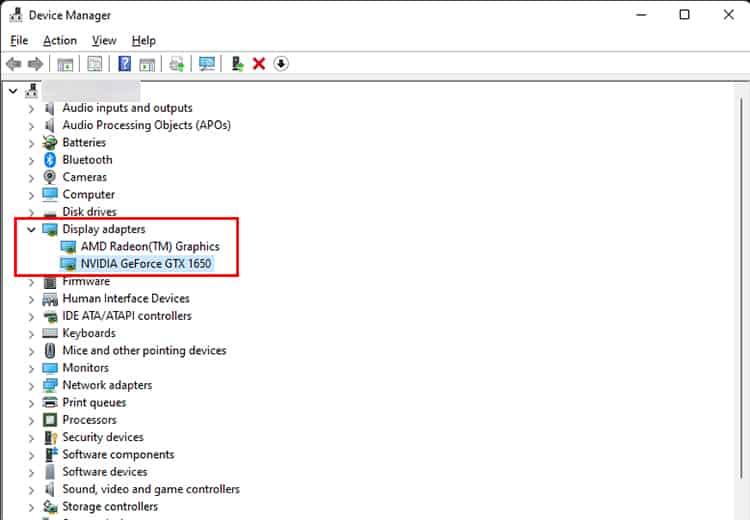Viewport: 750px width, 520px height.
Task: Expand Audio Processing Objects (APOs)
Action: [x=31, y=126]
